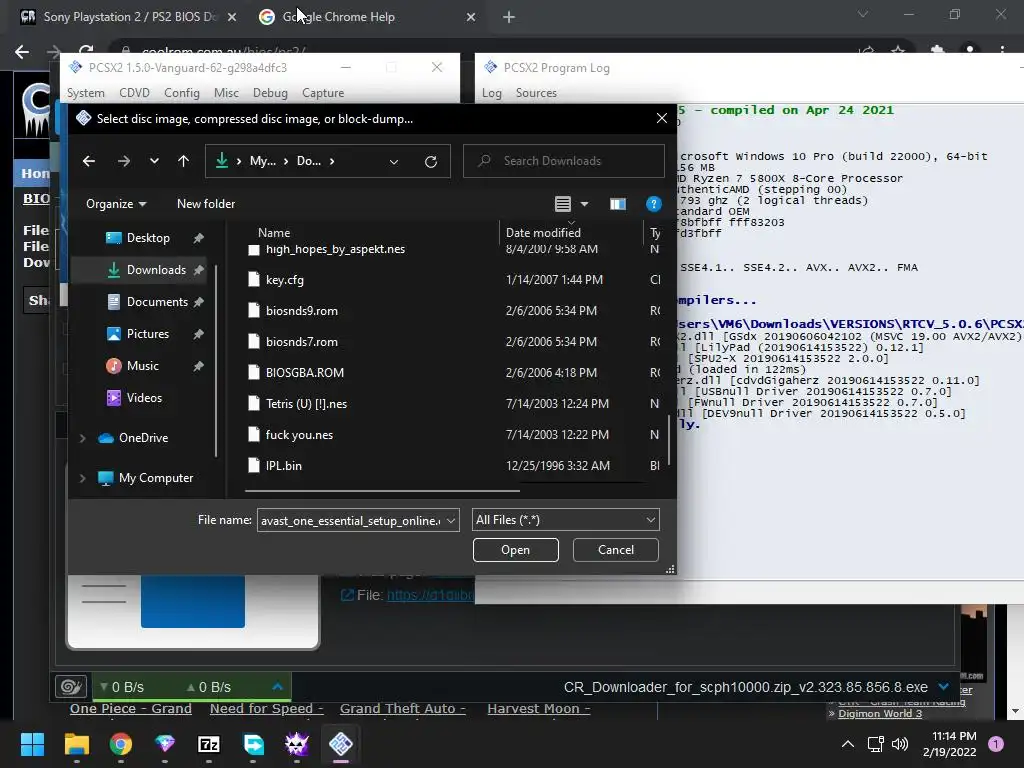The width and height of the screenshot is (1024, 768).
Task: Sort files by Date modified column
Action: pyautogui.click(x=543, y=232)
